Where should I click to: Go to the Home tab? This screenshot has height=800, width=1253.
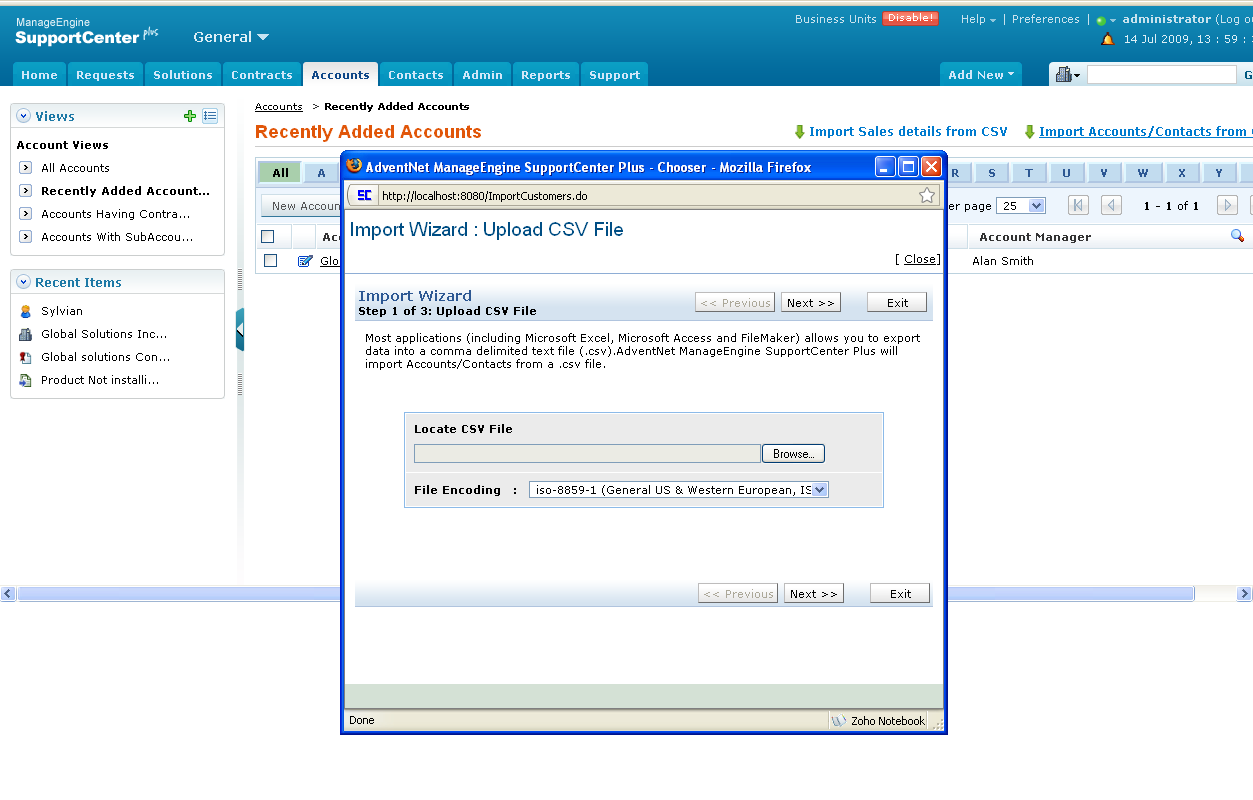[x=39, y=75]
